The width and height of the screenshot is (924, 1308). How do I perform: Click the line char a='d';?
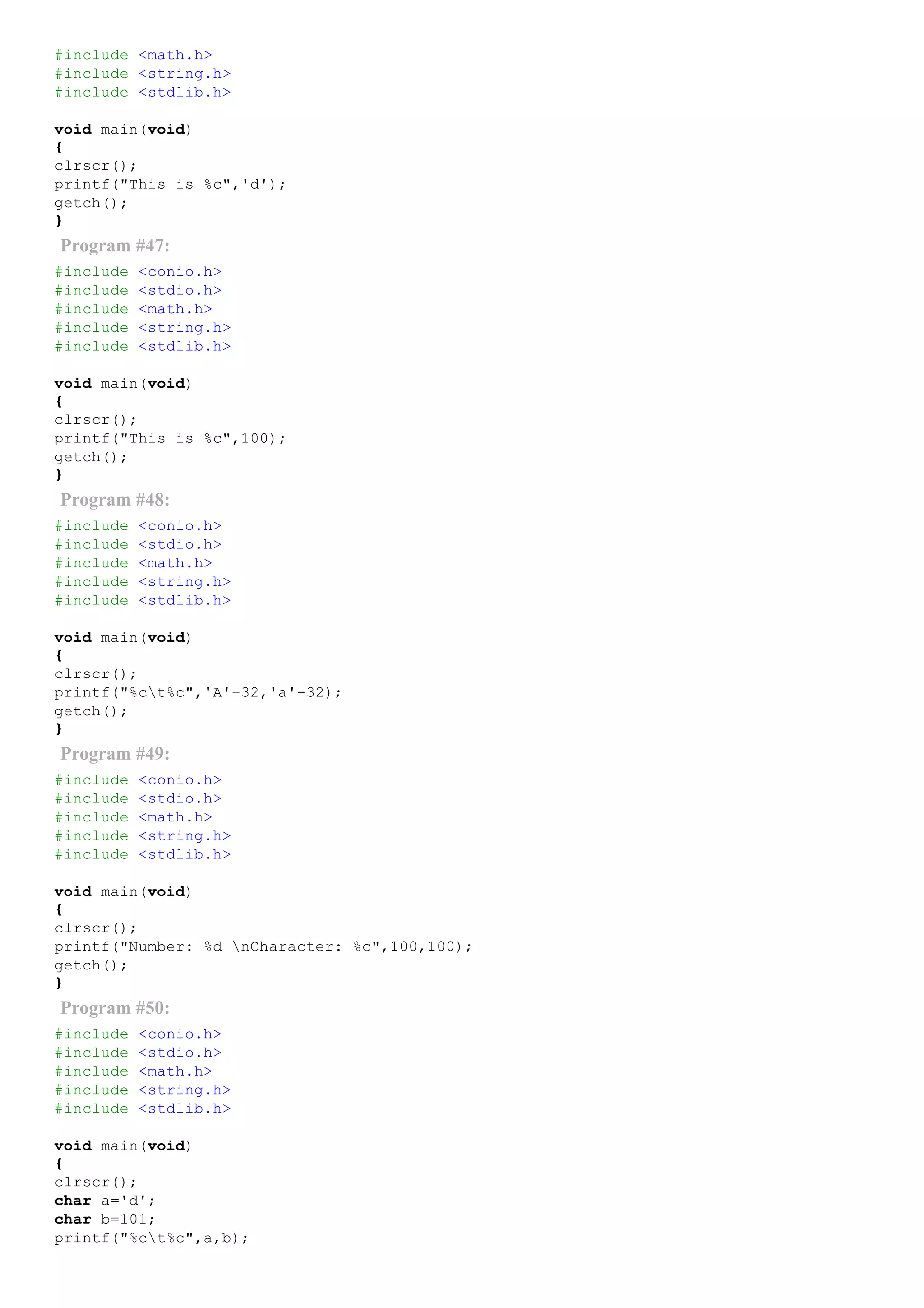(105, 1201)
